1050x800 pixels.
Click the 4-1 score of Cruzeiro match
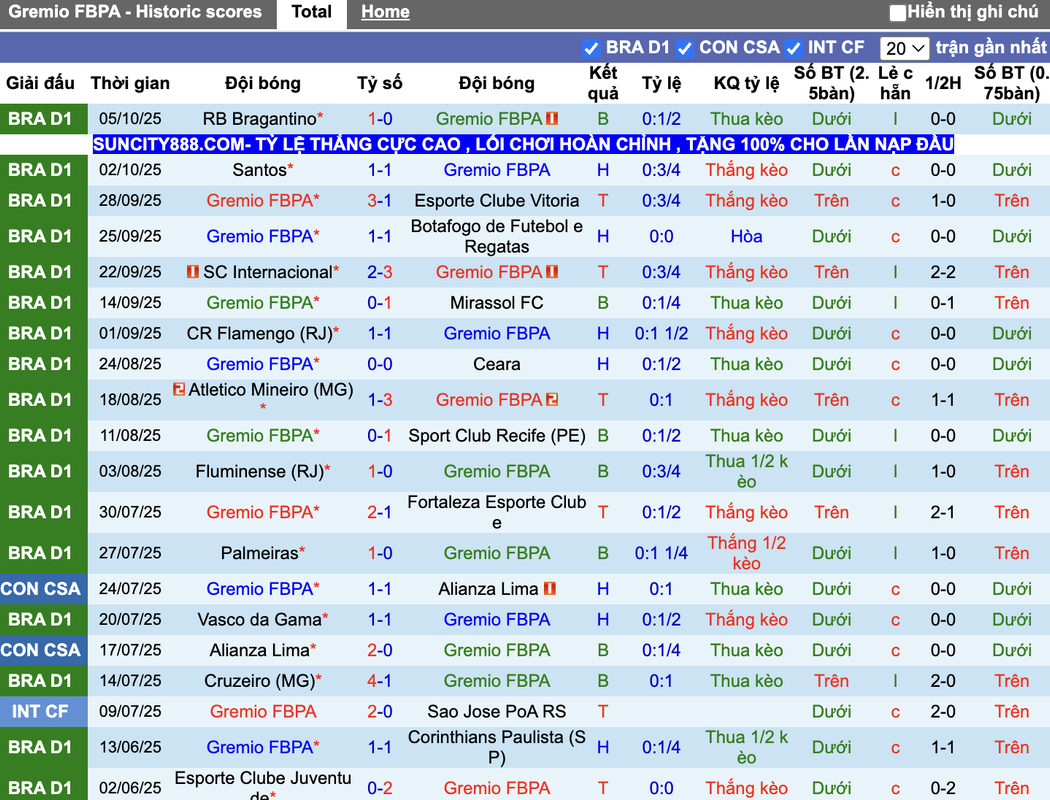(x=380, y=681)
